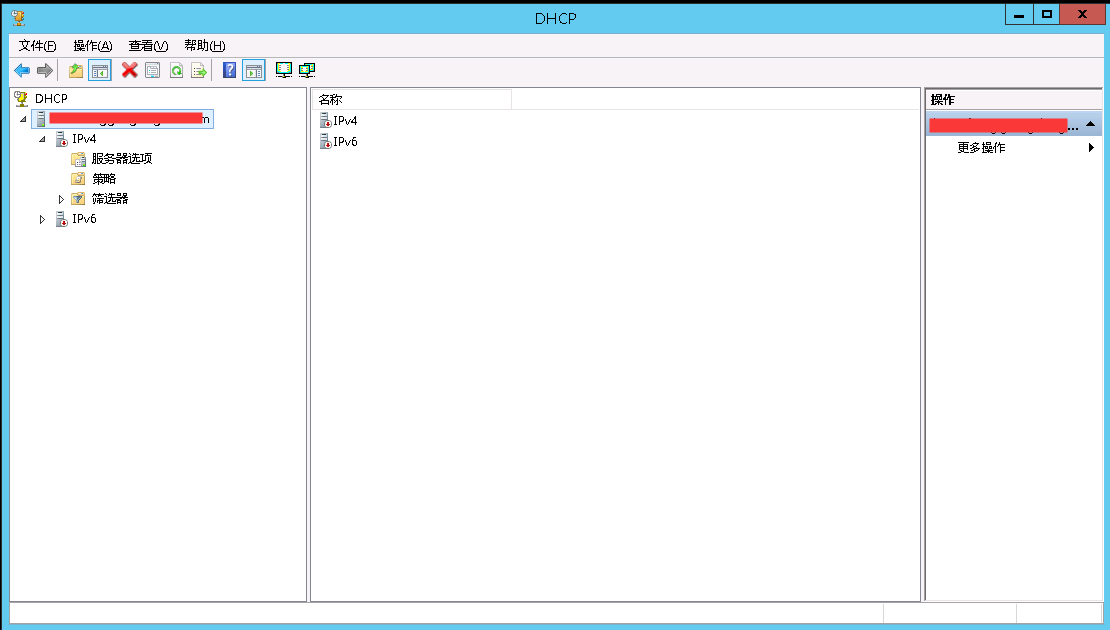Select IPv6 node in the tree

click(84, 219)
